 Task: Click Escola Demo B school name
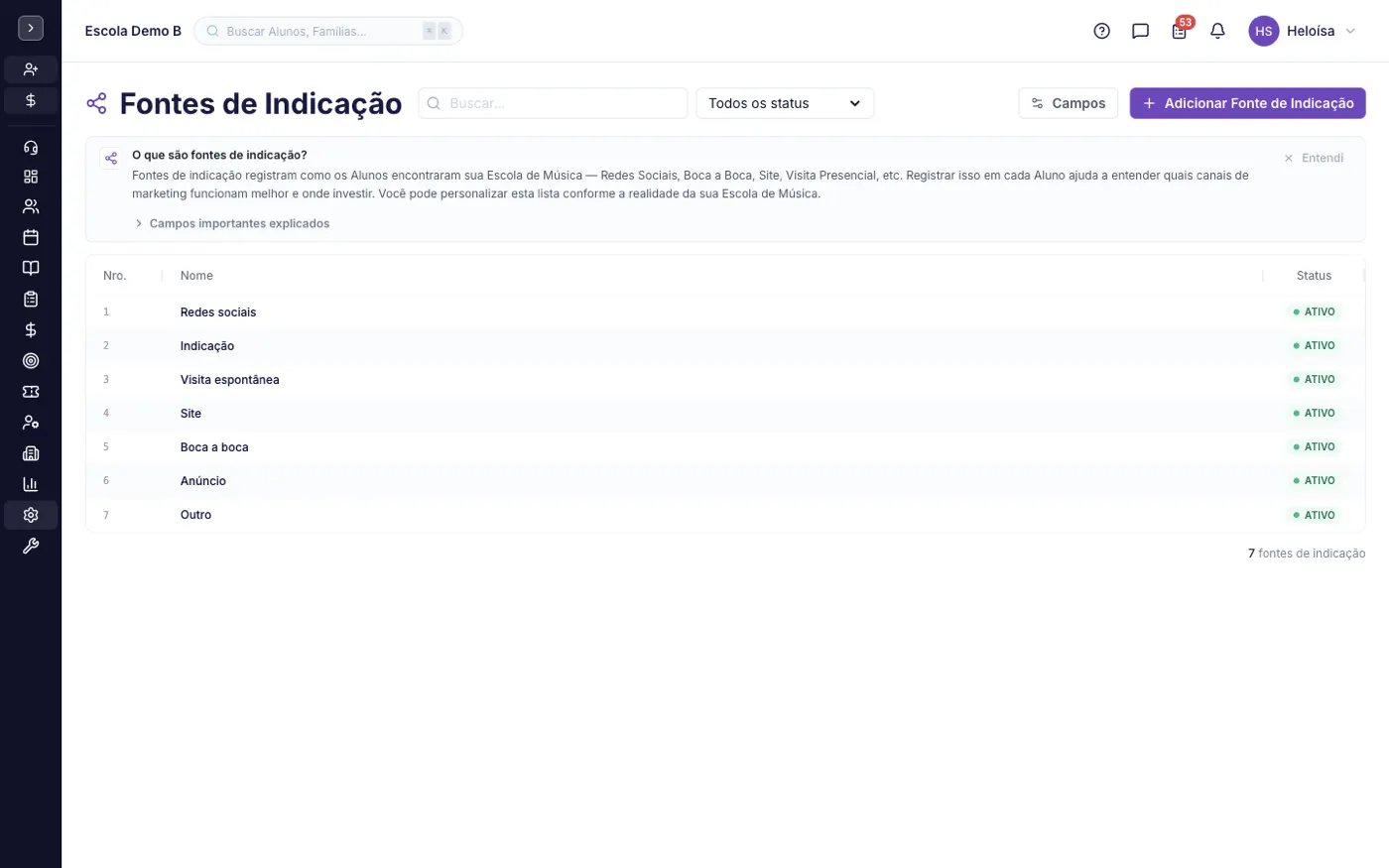pyautogui.click(x=133, y=31)
